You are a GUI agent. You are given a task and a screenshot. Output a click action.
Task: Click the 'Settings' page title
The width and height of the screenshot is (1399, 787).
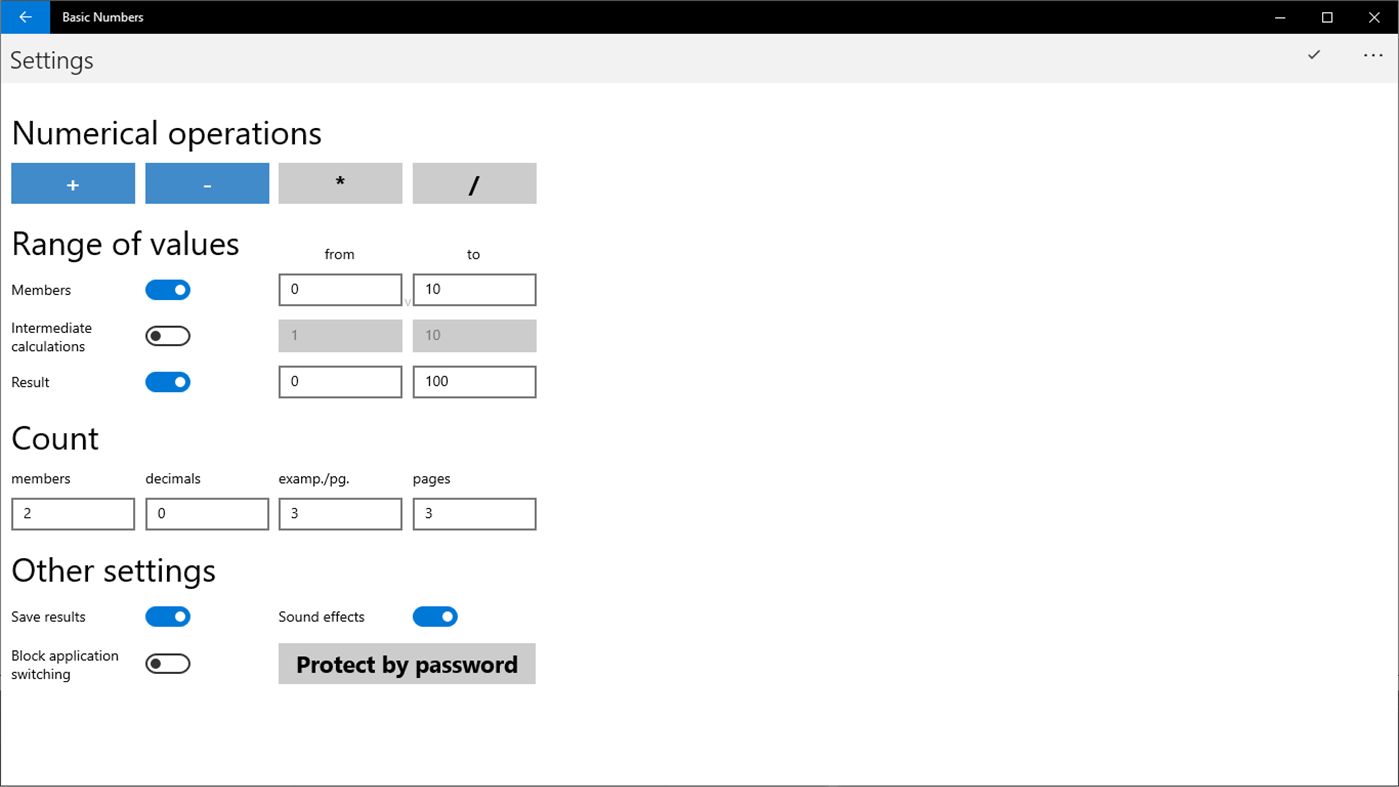(x=52, y=61)
